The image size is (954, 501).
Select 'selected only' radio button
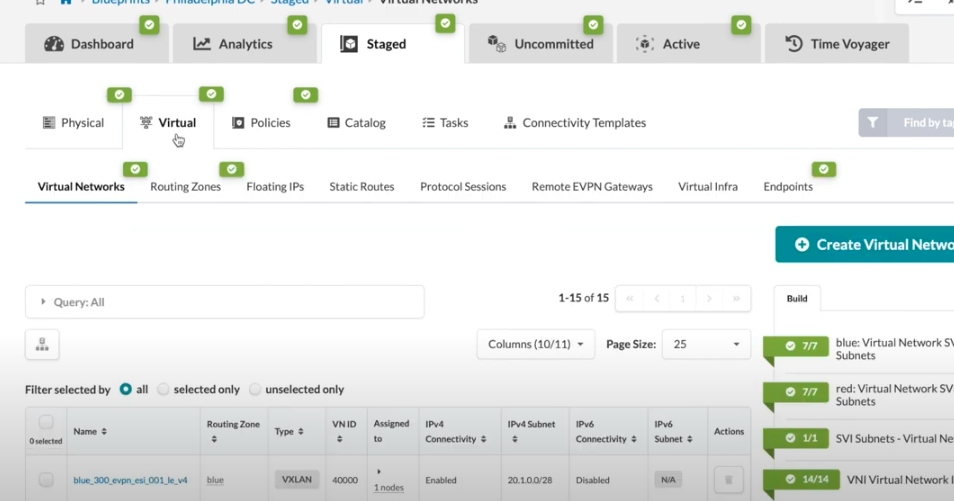point(163,389)
